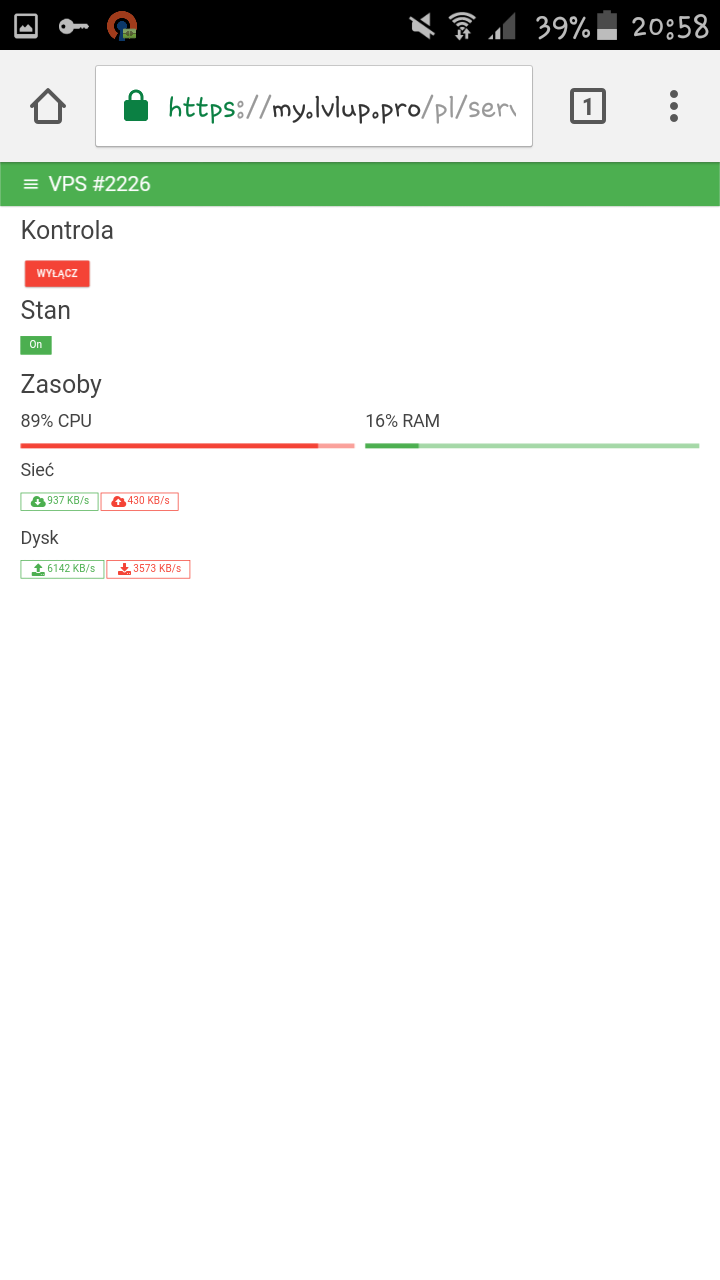Viewport: 720px width, 1280px height.
Task: Tap the VPN key status icon
Action: (74, 26)
